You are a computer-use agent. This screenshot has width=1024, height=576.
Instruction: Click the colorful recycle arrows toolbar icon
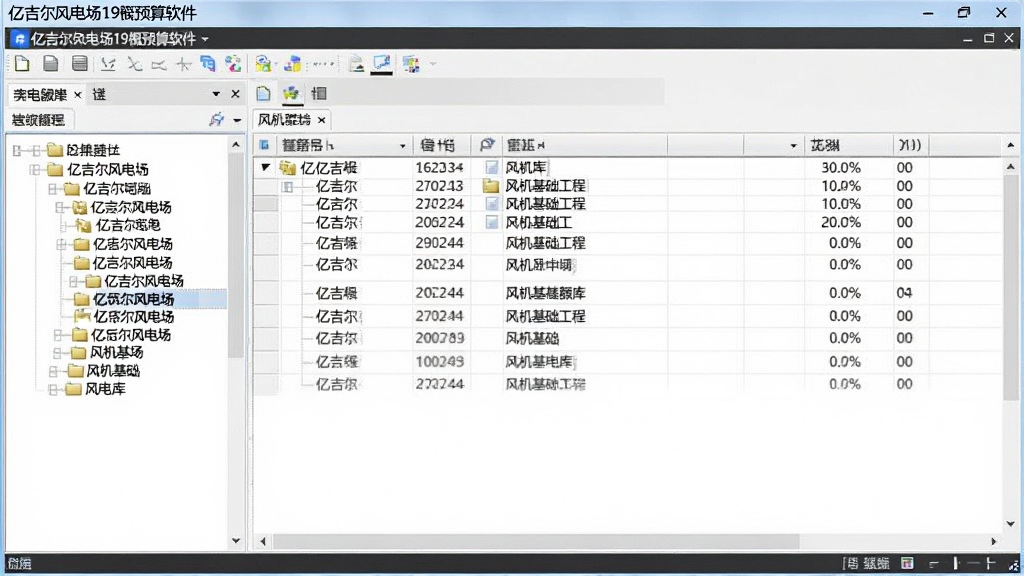click(x=233, y=63)
